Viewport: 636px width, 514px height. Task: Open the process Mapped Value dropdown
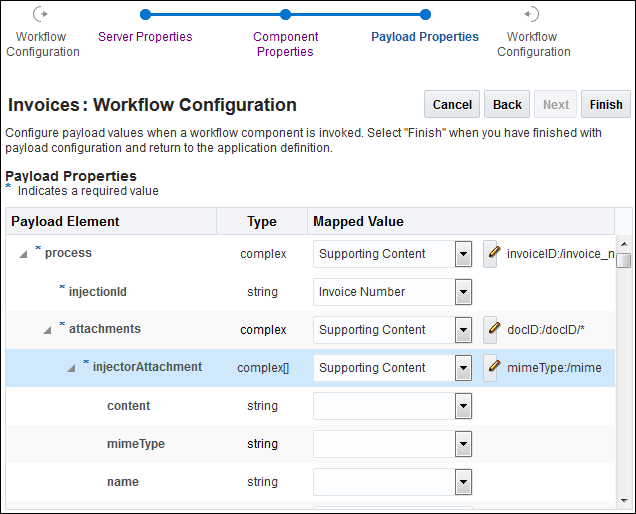pos(463,254)
